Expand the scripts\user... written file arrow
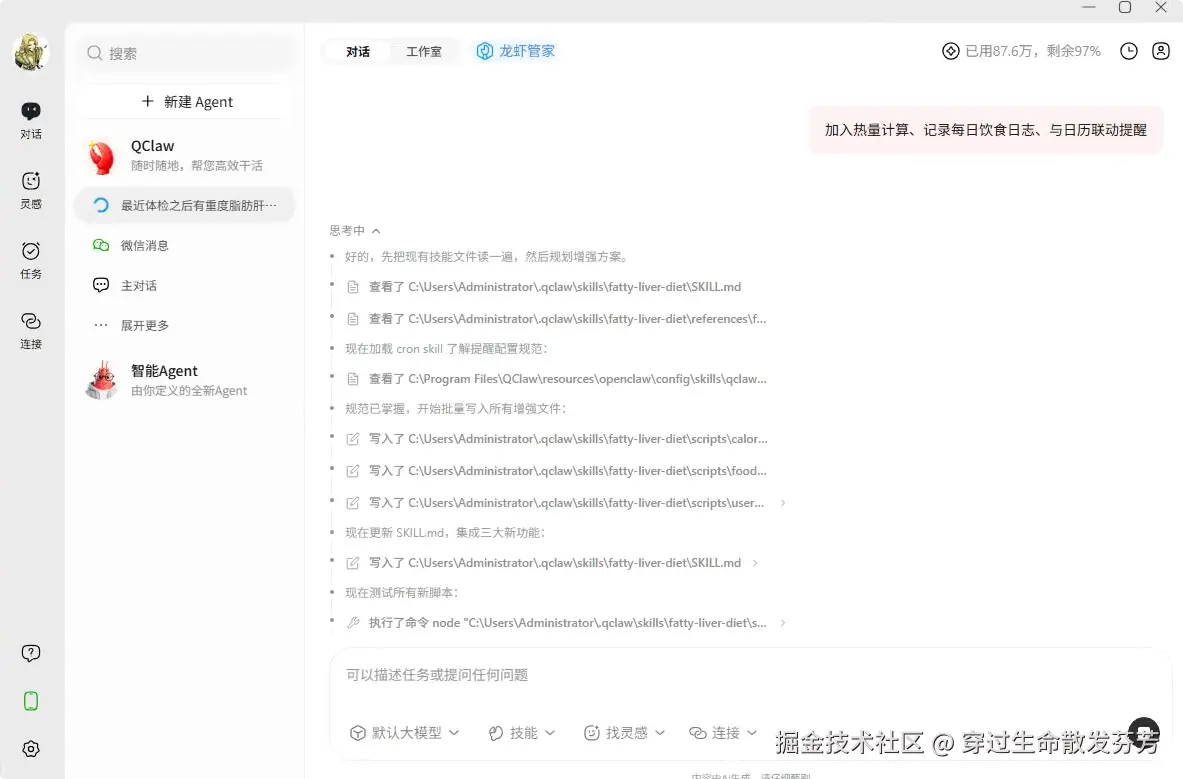This screenshot has width=1183, height=779. [x=783, y=503]
